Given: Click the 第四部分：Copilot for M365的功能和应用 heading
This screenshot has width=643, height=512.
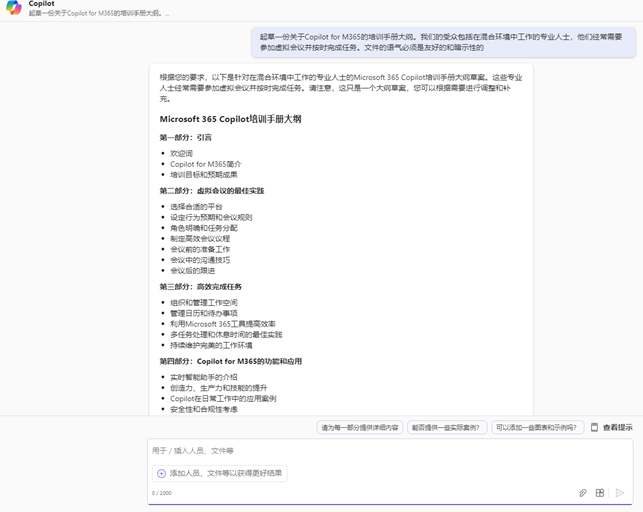Looking at the screenshot, I should 230,361.
